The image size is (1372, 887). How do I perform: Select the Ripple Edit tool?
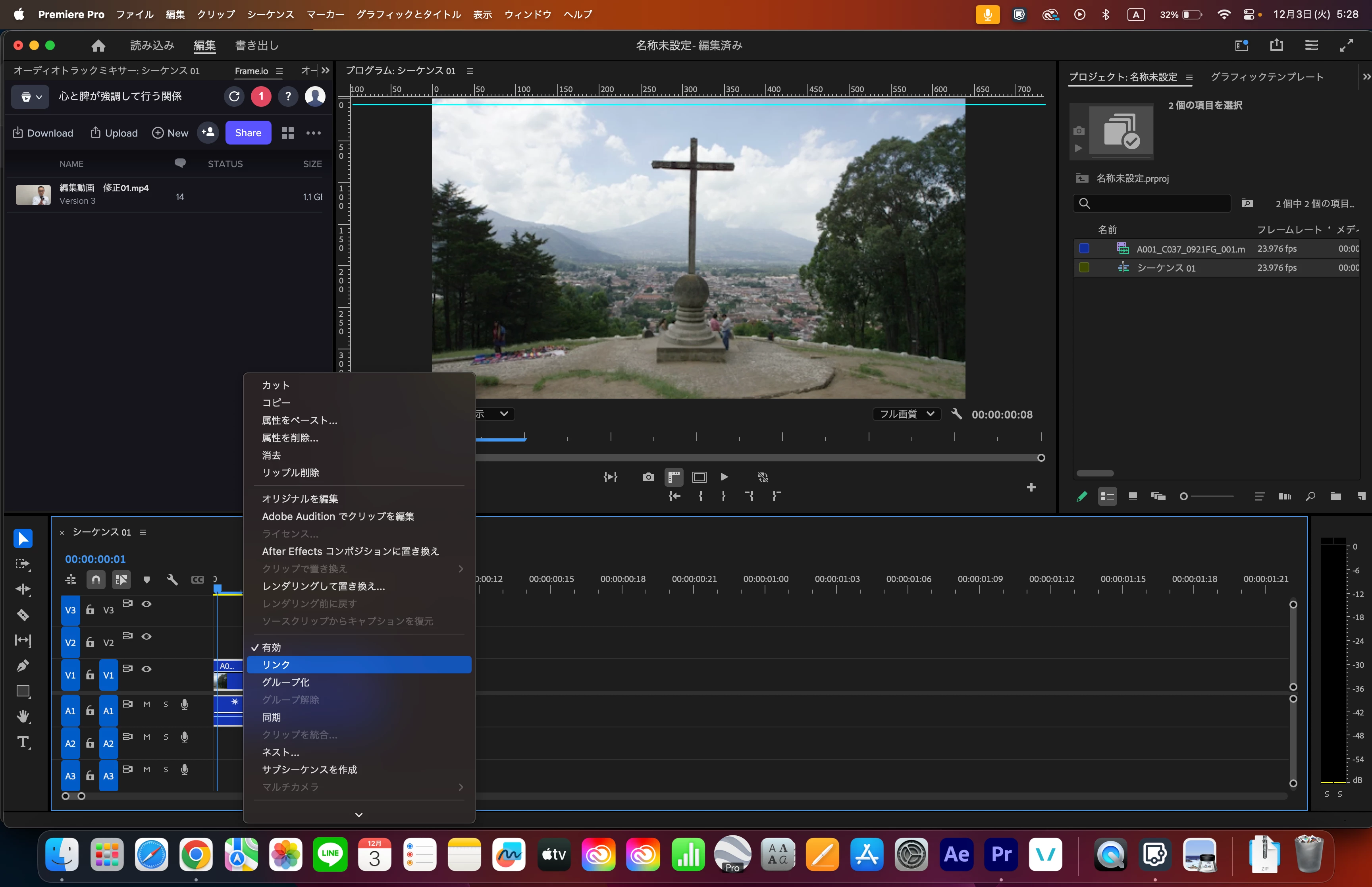[x=23, y=589]
